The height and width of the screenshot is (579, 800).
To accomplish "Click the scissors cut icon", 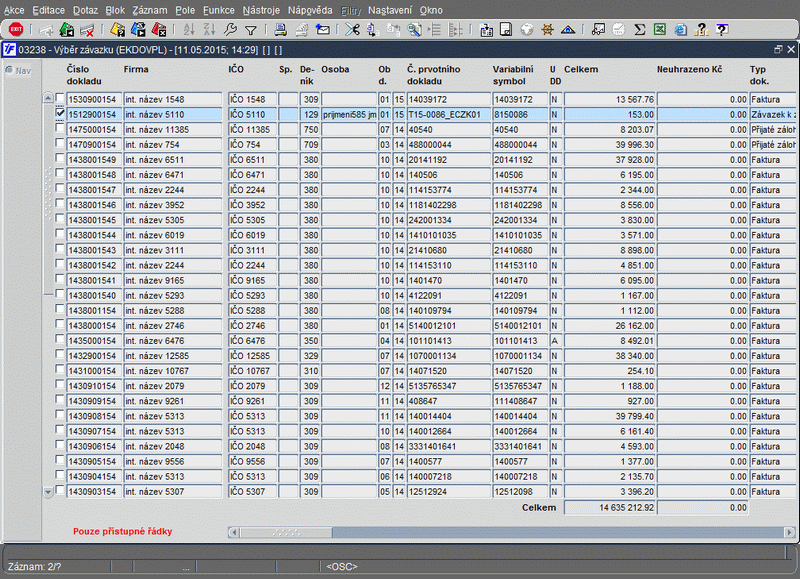I will tap(352, 30).
